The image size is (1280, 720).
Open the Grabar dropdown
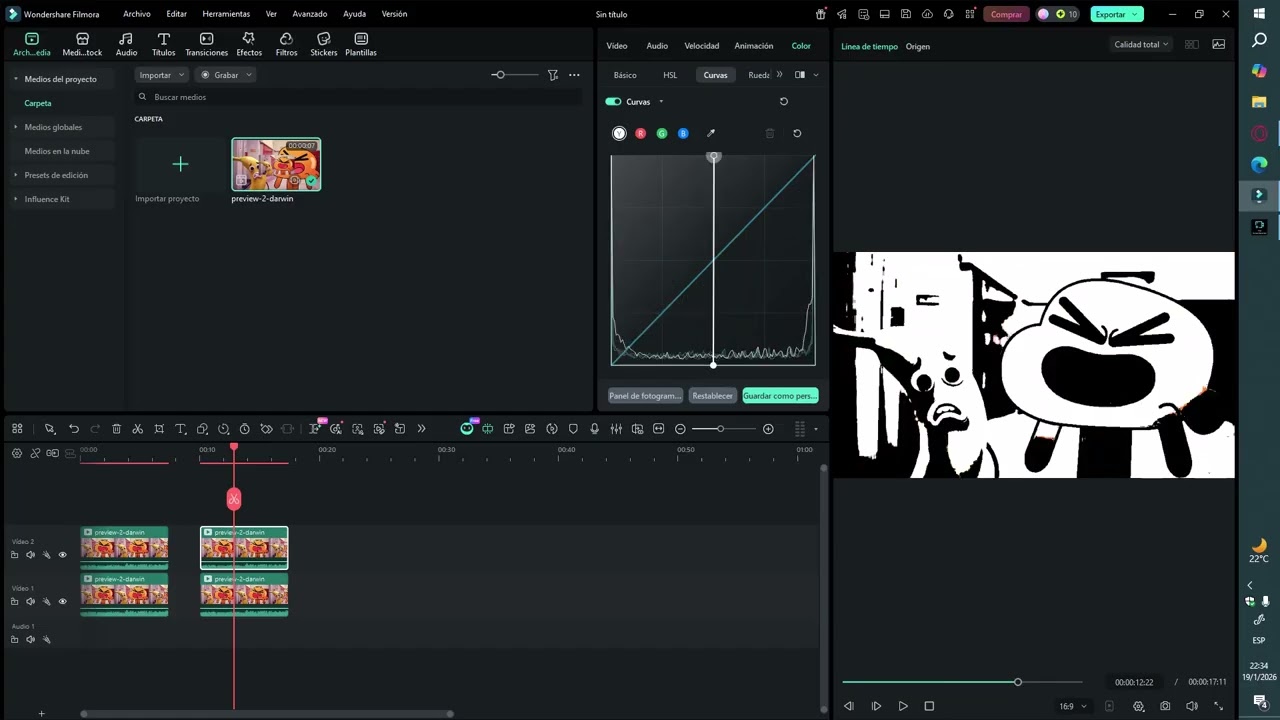tap(226, 75)
